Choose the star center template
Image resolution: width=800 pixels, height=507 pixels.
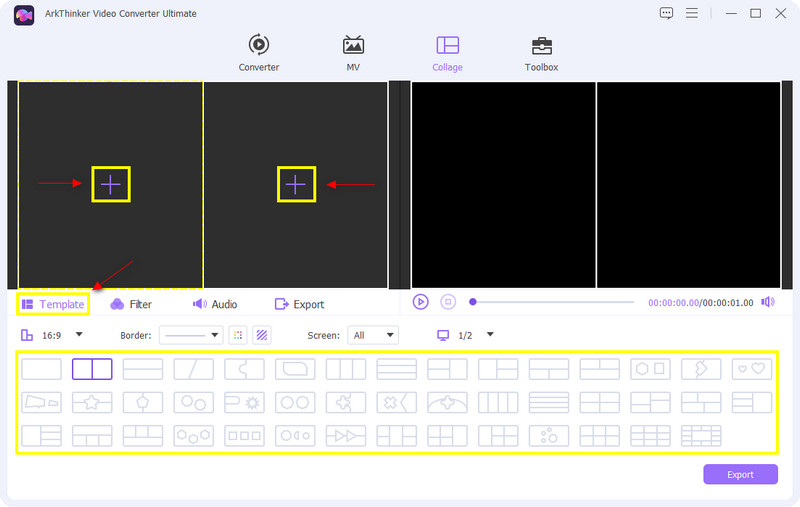[x=92, y=402]
